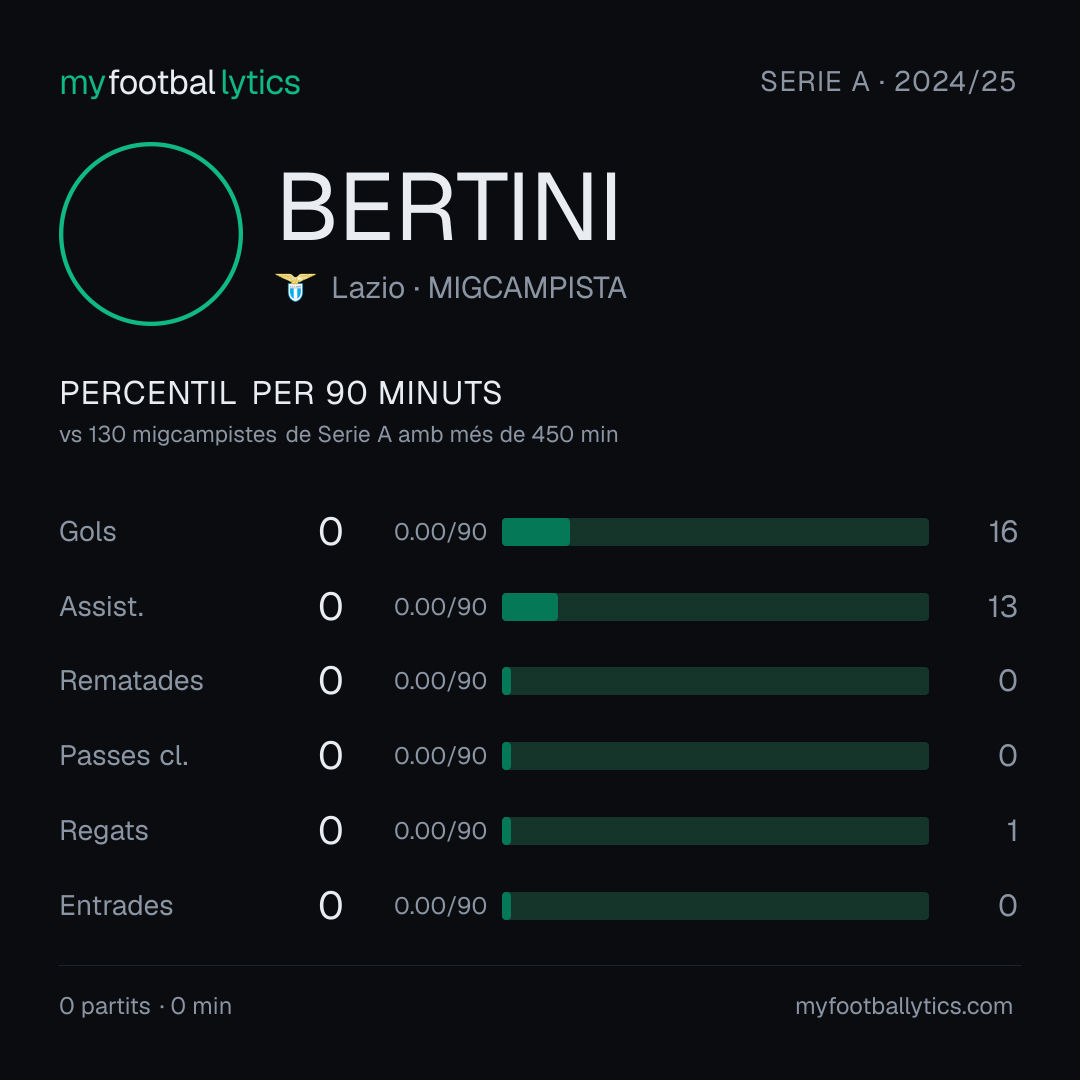This screenshot has width=1080, height=1080.
Task: Open the myfootballytics logo
Action: click(180, 83)
